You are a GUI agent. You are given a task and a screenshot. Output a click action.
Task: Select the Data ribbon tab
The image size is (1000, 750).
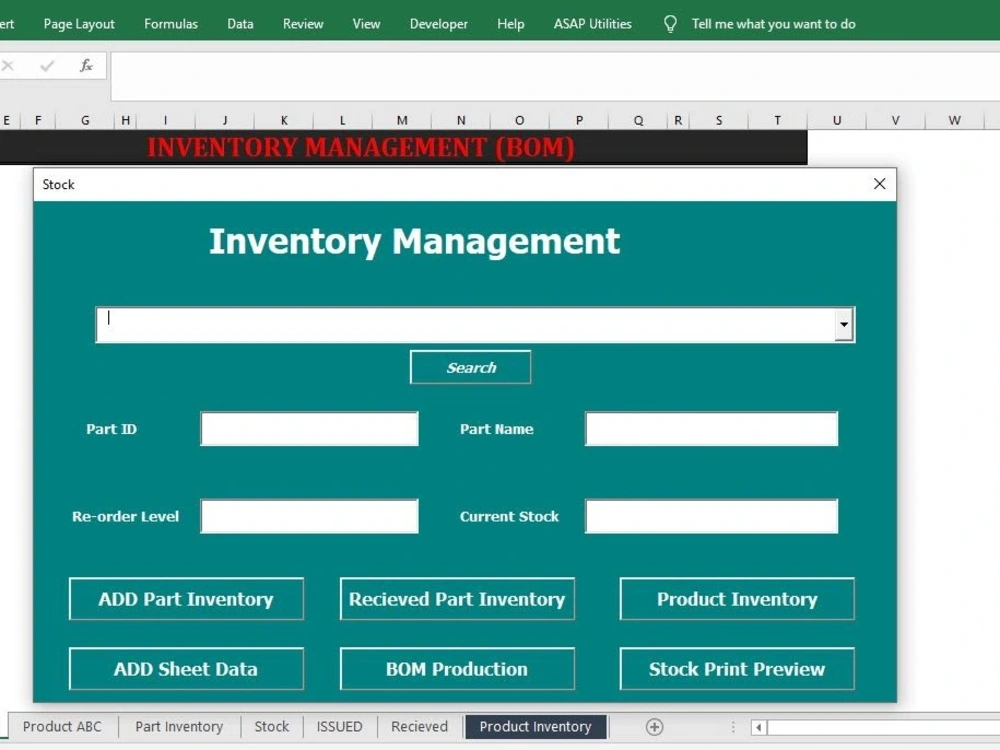[x=240, y=23]
